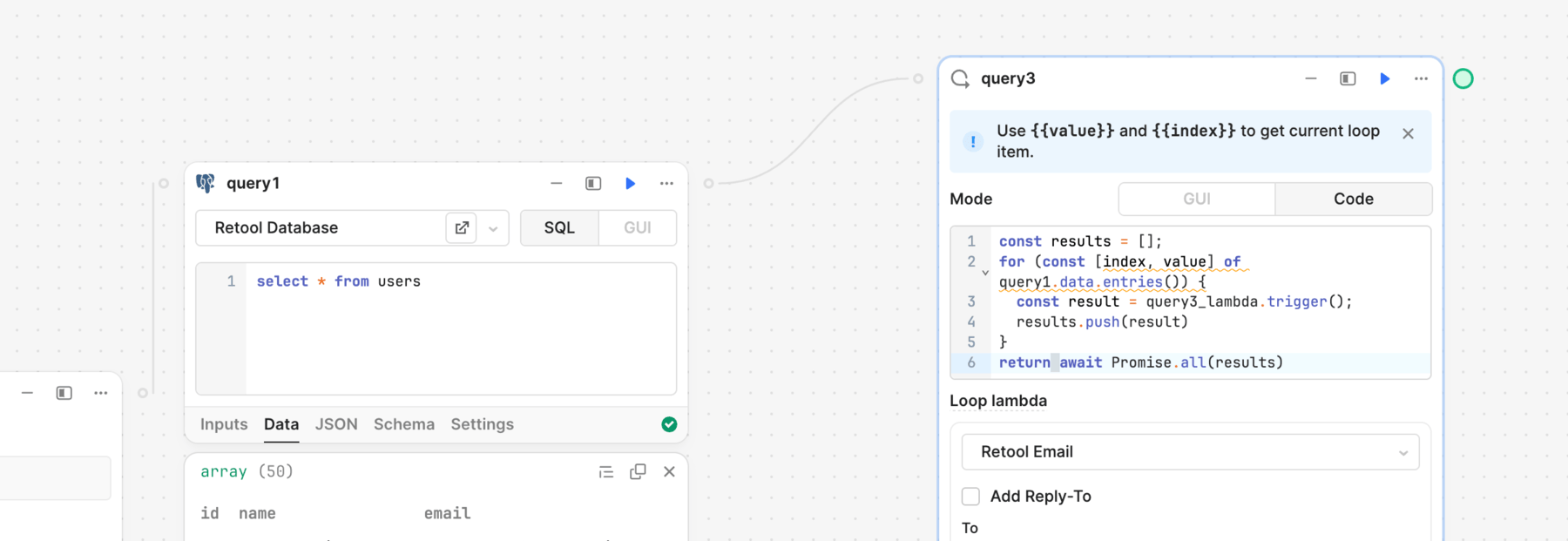The height and width of the screenshot is (541, 1568).
Task: Click the name column header
Action: tap(257, 513)
